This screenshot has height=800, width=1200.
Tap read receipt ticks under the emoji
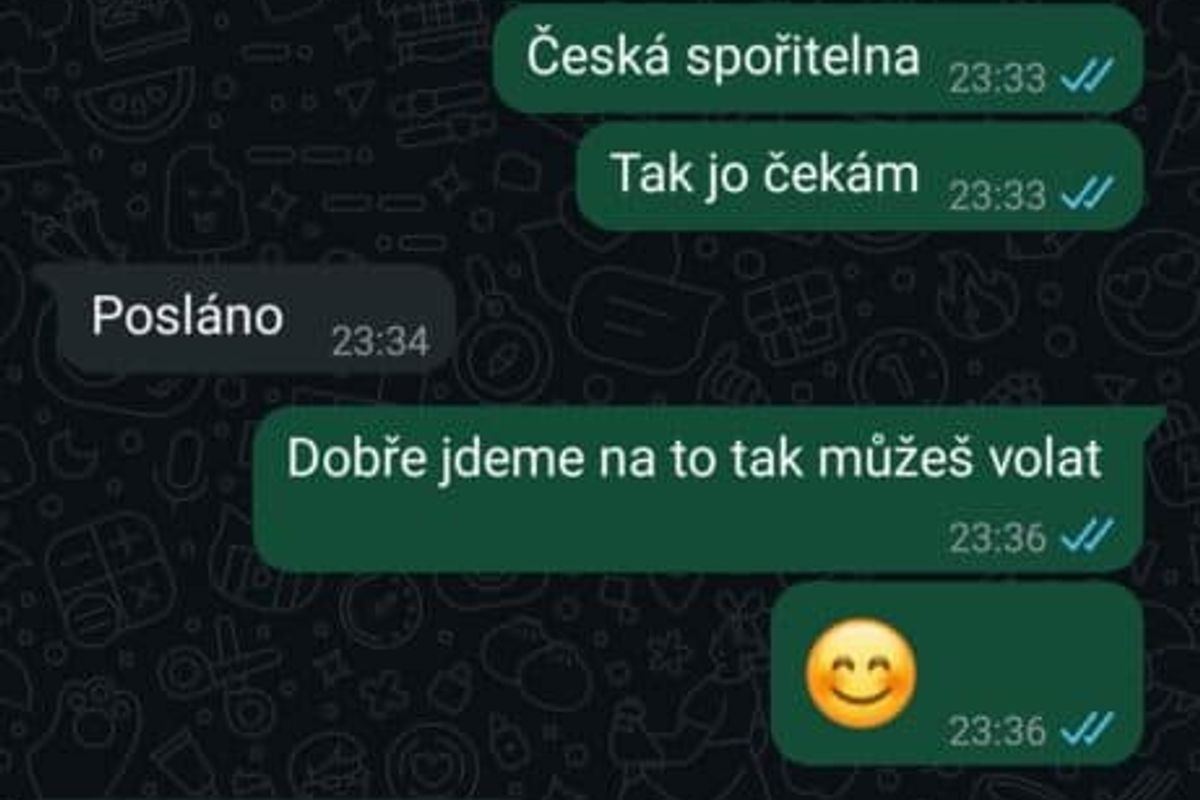[1088, 731]
